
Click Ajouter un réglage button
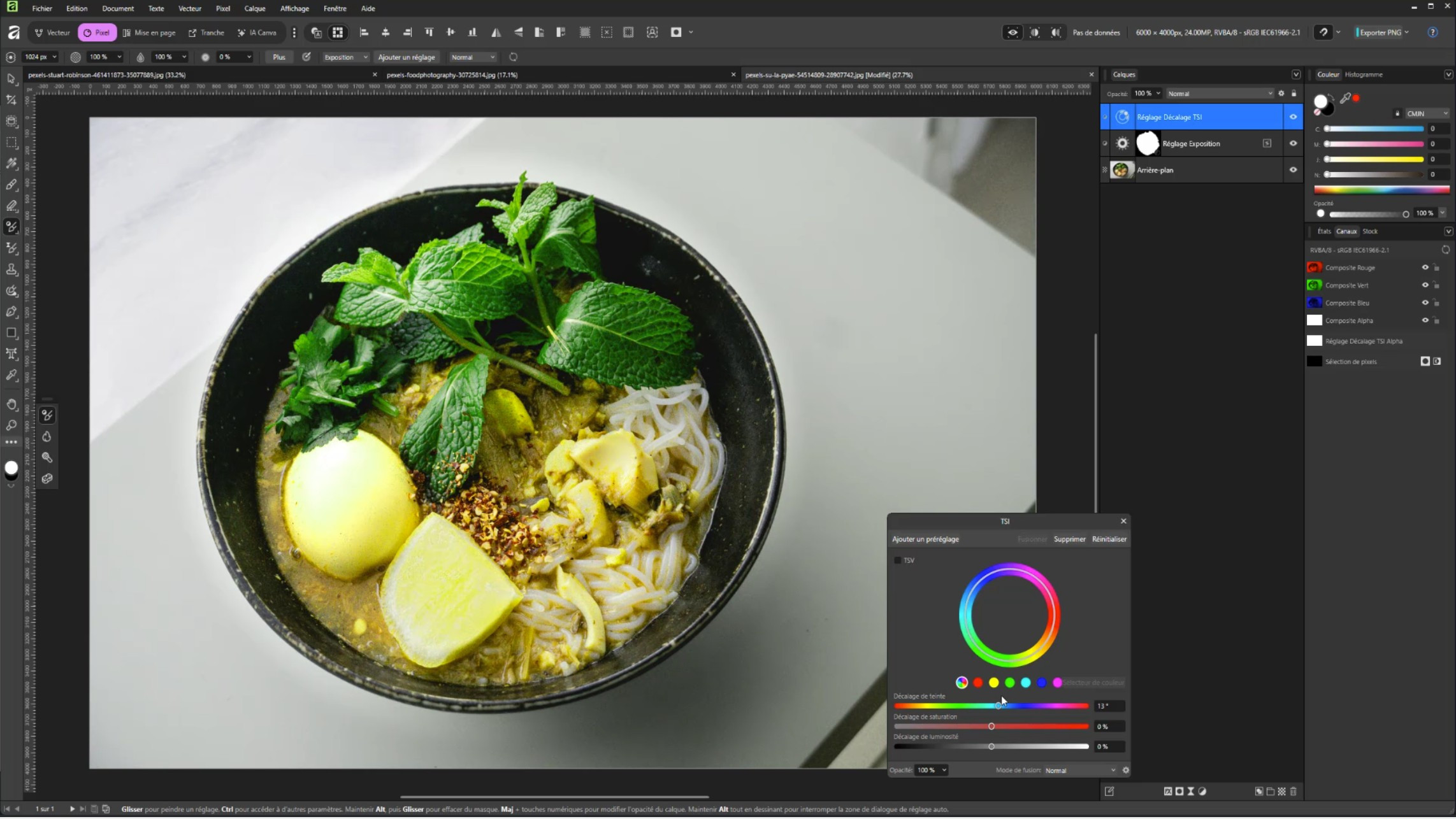pos(406,57)
